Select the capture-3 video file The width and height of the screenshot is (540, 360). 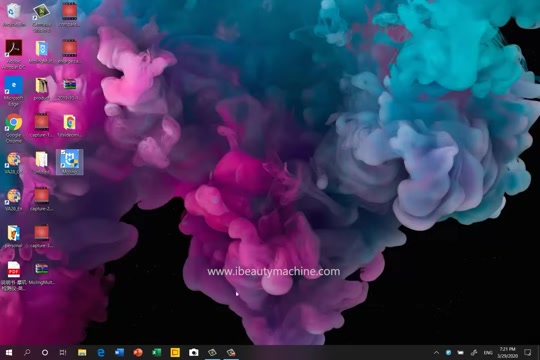(x=41, y=236)
